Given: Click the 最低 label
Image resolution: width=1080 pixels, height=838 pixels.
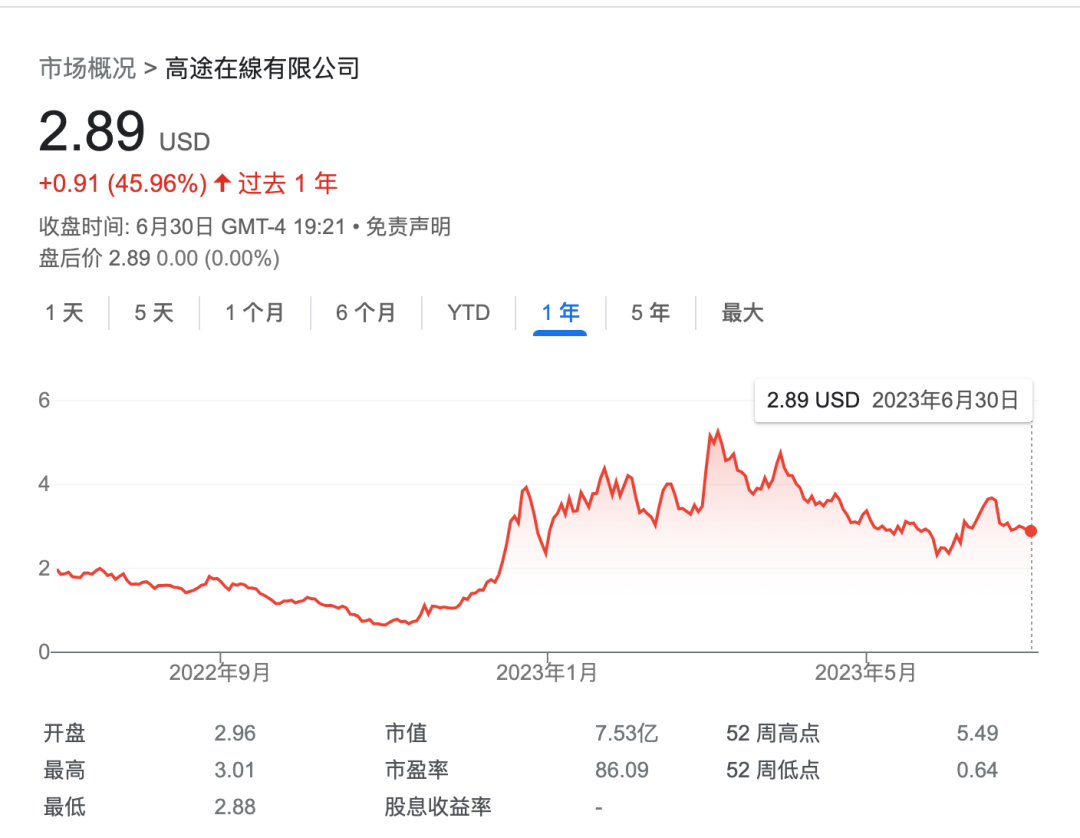Looking at the screenshot, I should (65, 806).
